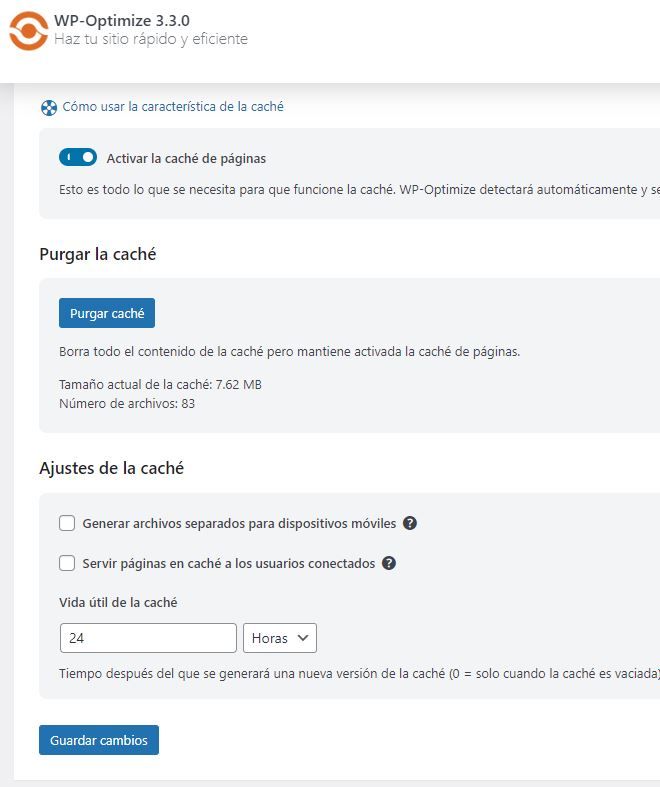The image size is (660, 787).
Task: Click the Esto es todo lo que se necesita text
Action: coord(359,190)
